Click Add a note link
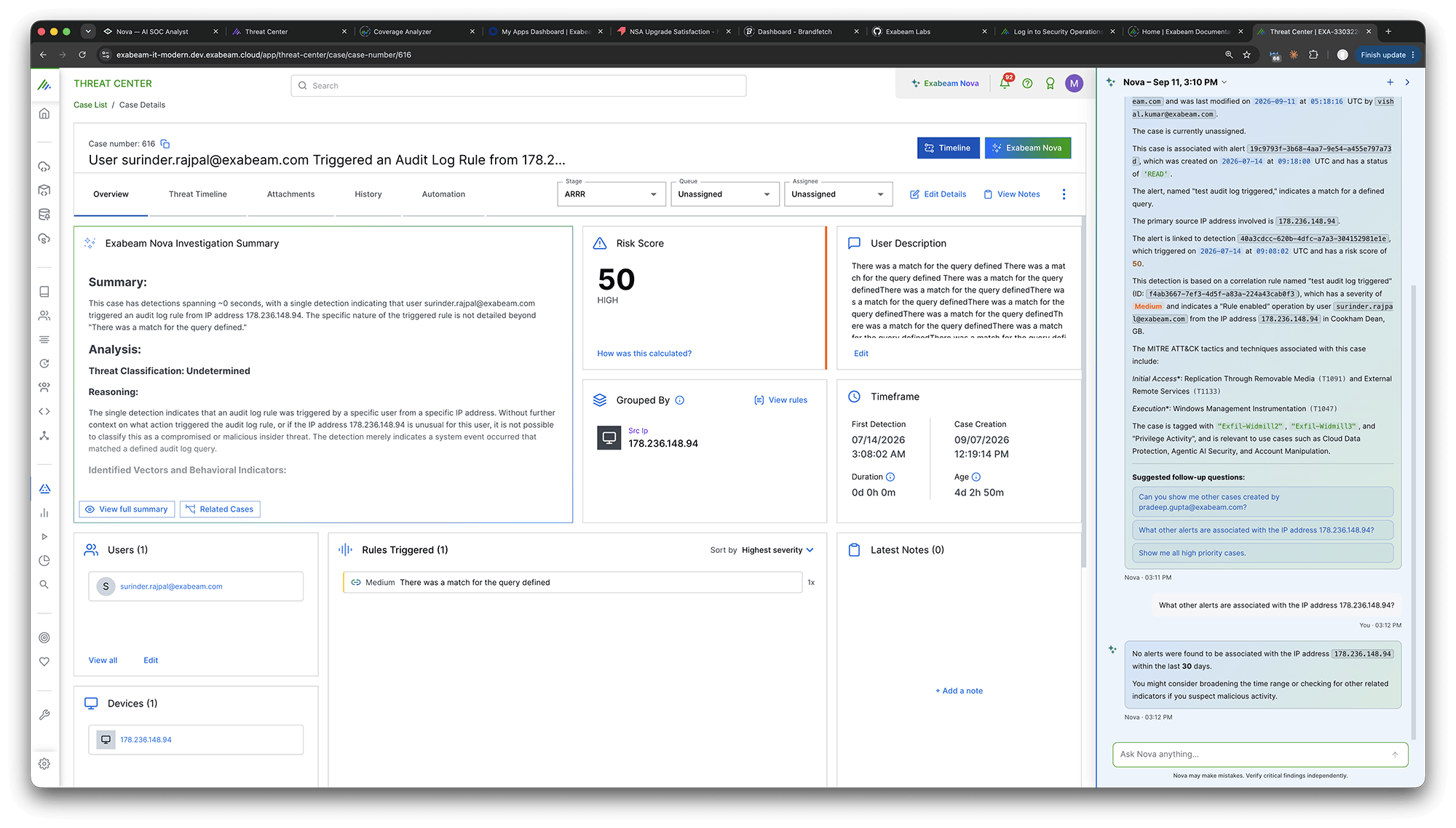 [x=959, y=691]
